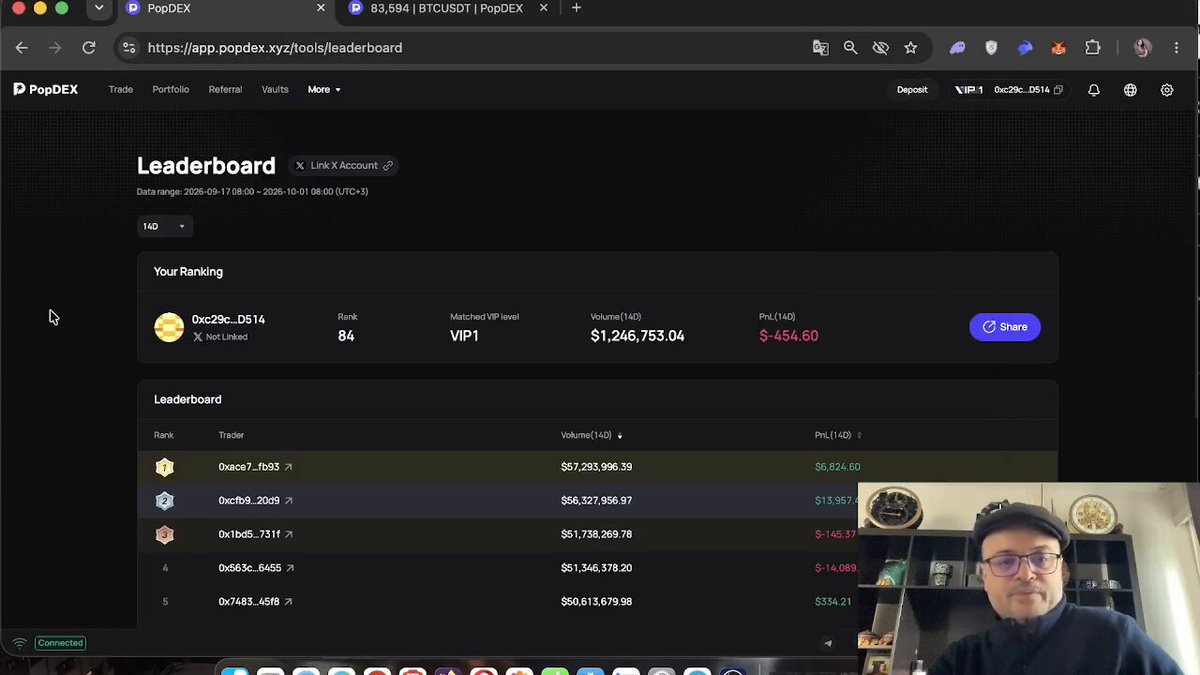Open the globe language selector

click(x=1130, y=90)
